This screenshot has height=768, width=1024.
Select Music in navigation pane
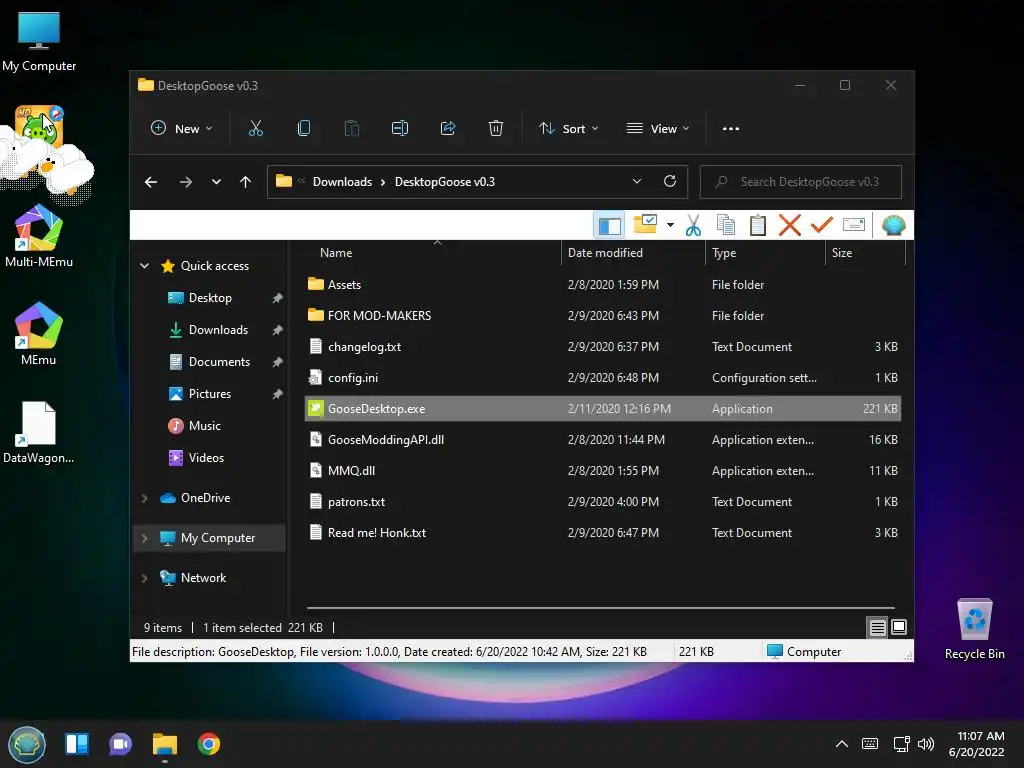tap(204, 426)
